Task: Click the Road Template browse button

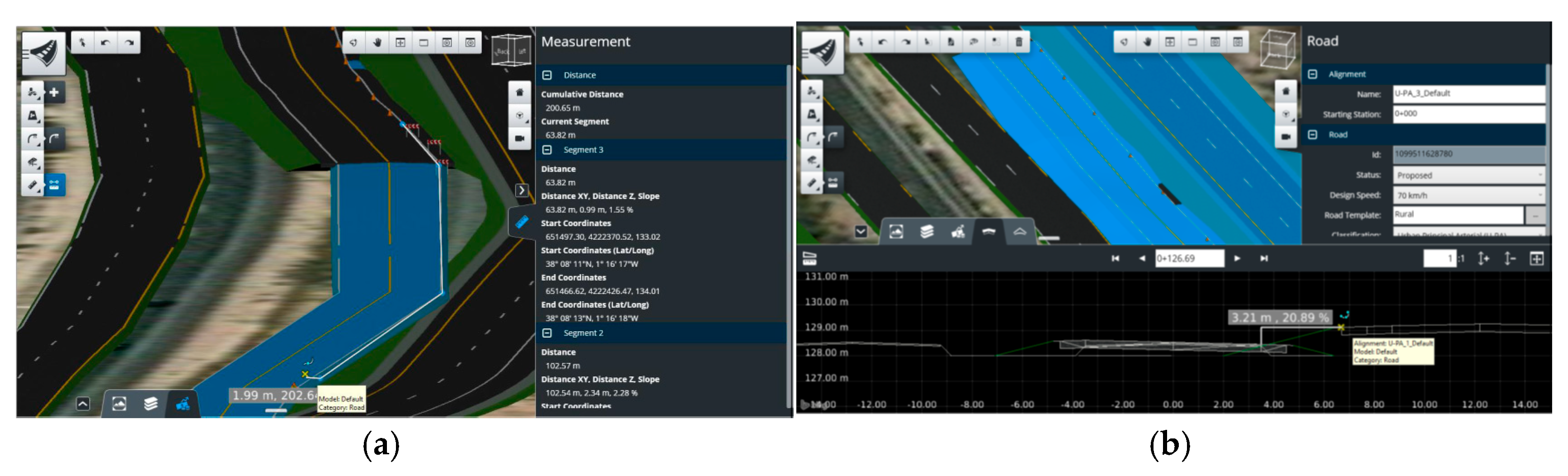Action: click(x=1535, y=215)
